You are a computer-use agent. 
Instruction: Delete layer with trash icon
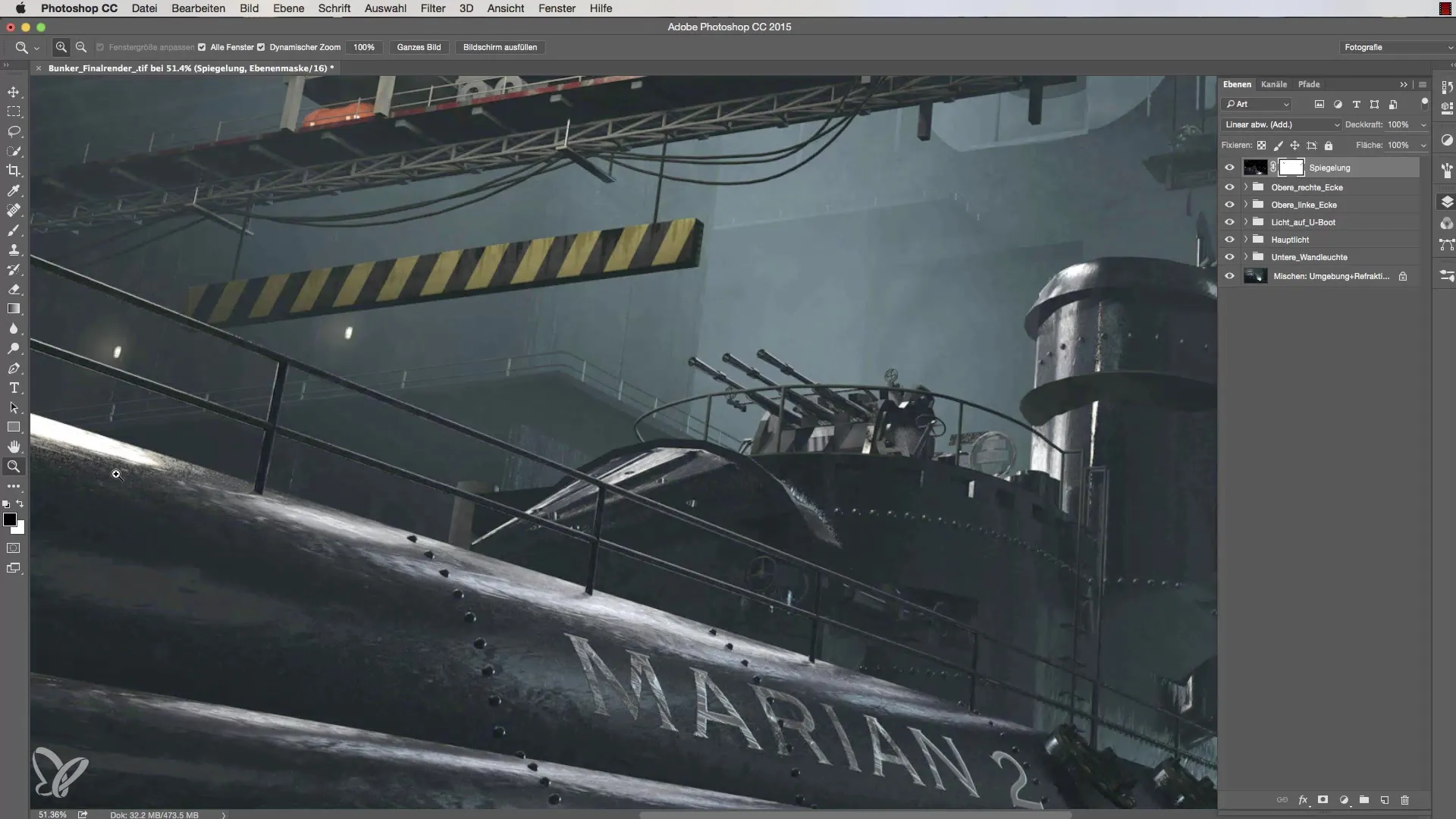click(1404, 800)
